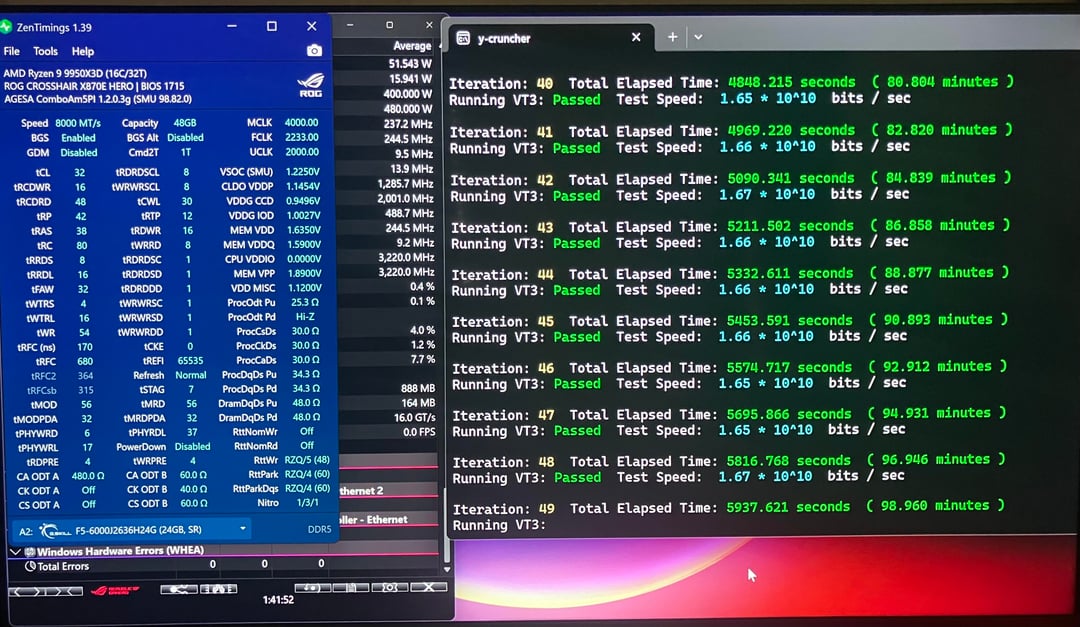
Task: Click the PowerDown Disabled value
Action: (x=192, y=446)
